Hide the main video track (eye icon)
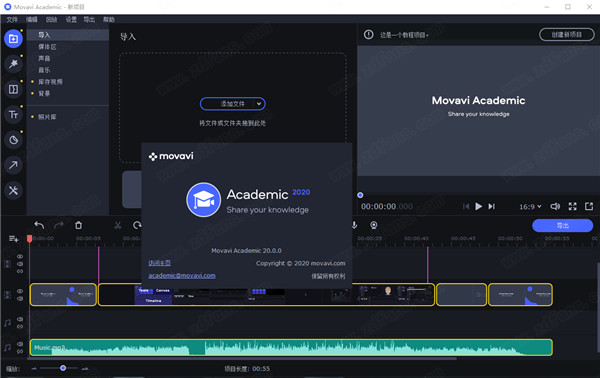Image resolution: width=600 pixels, height=378 pixels. [20, 291]
